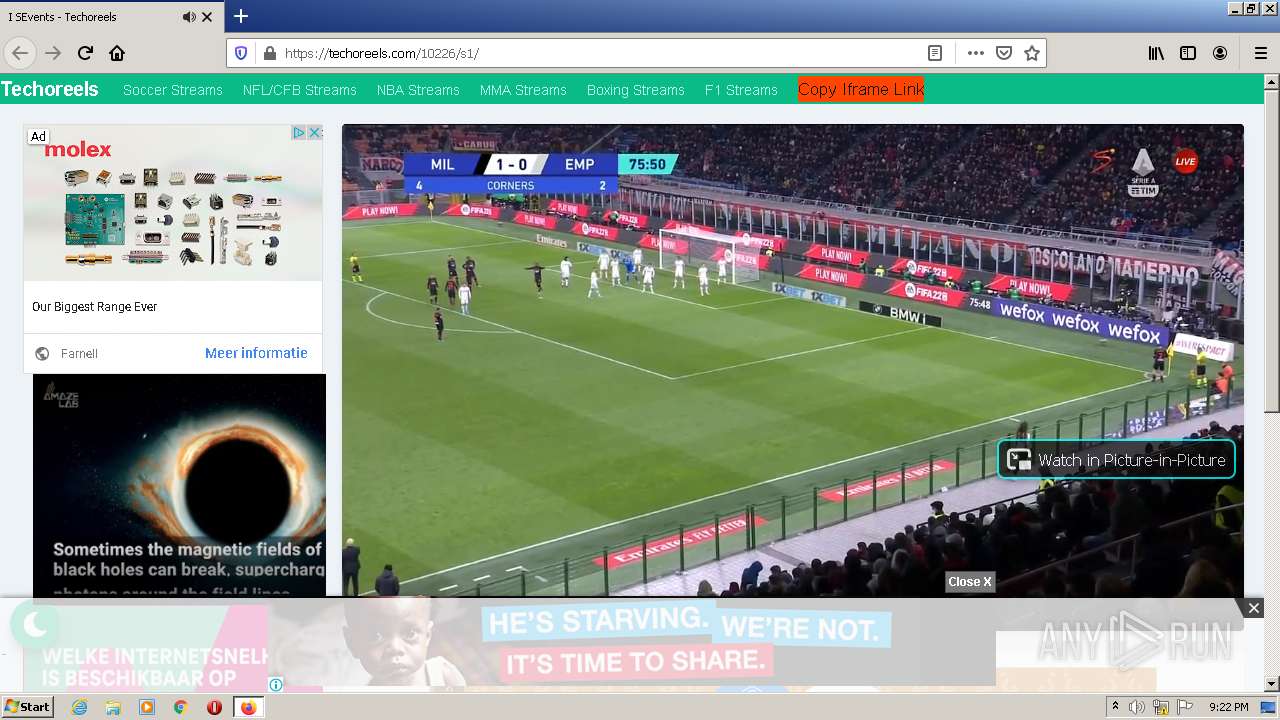The image size is (1280, 720).
Task: Go forward to next page
Action: point(53,53)
